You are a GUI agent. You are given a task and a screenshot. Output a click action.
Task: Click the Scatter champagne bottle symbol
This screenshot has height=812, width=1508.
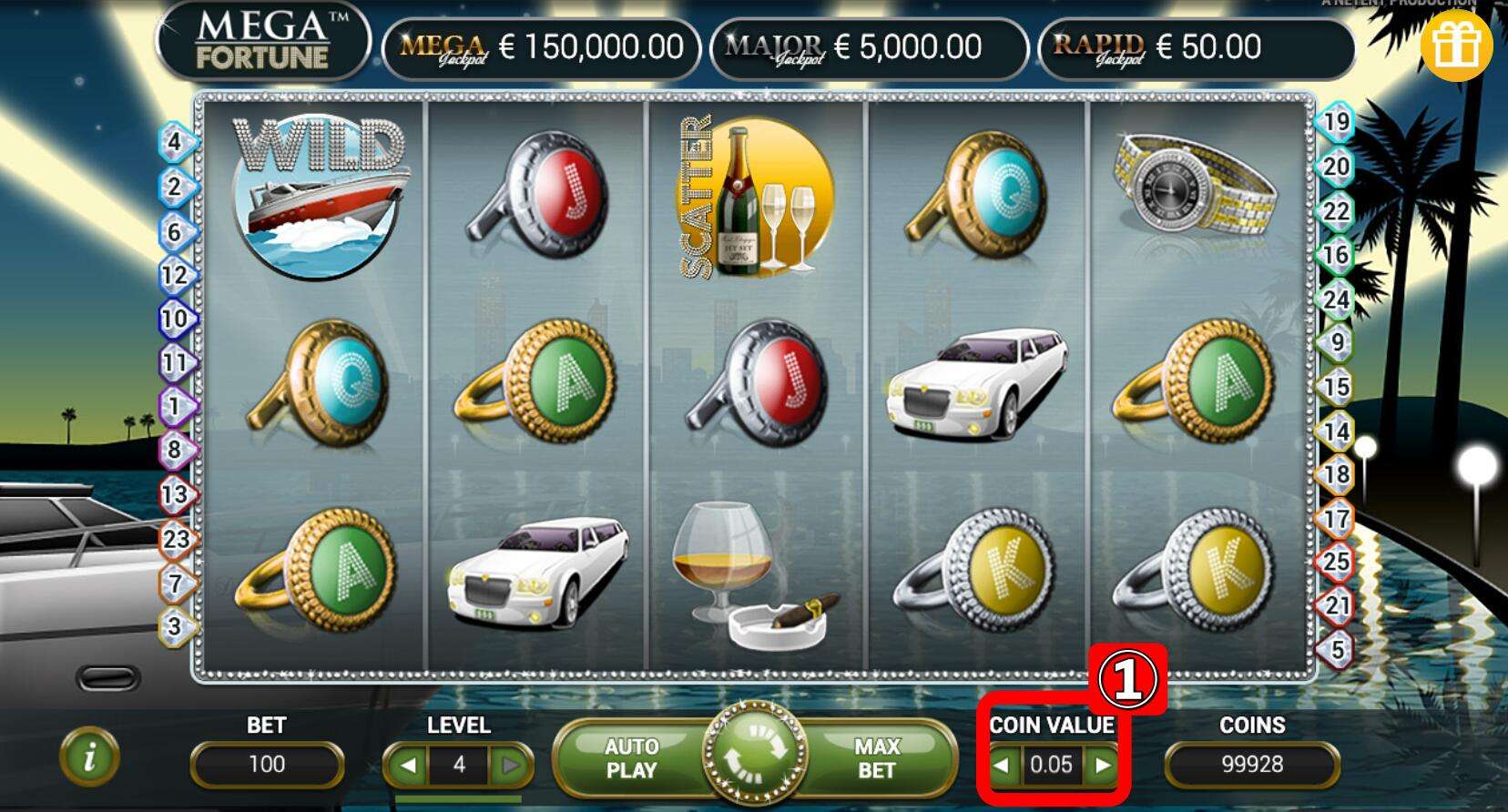[x=755, y=198]
